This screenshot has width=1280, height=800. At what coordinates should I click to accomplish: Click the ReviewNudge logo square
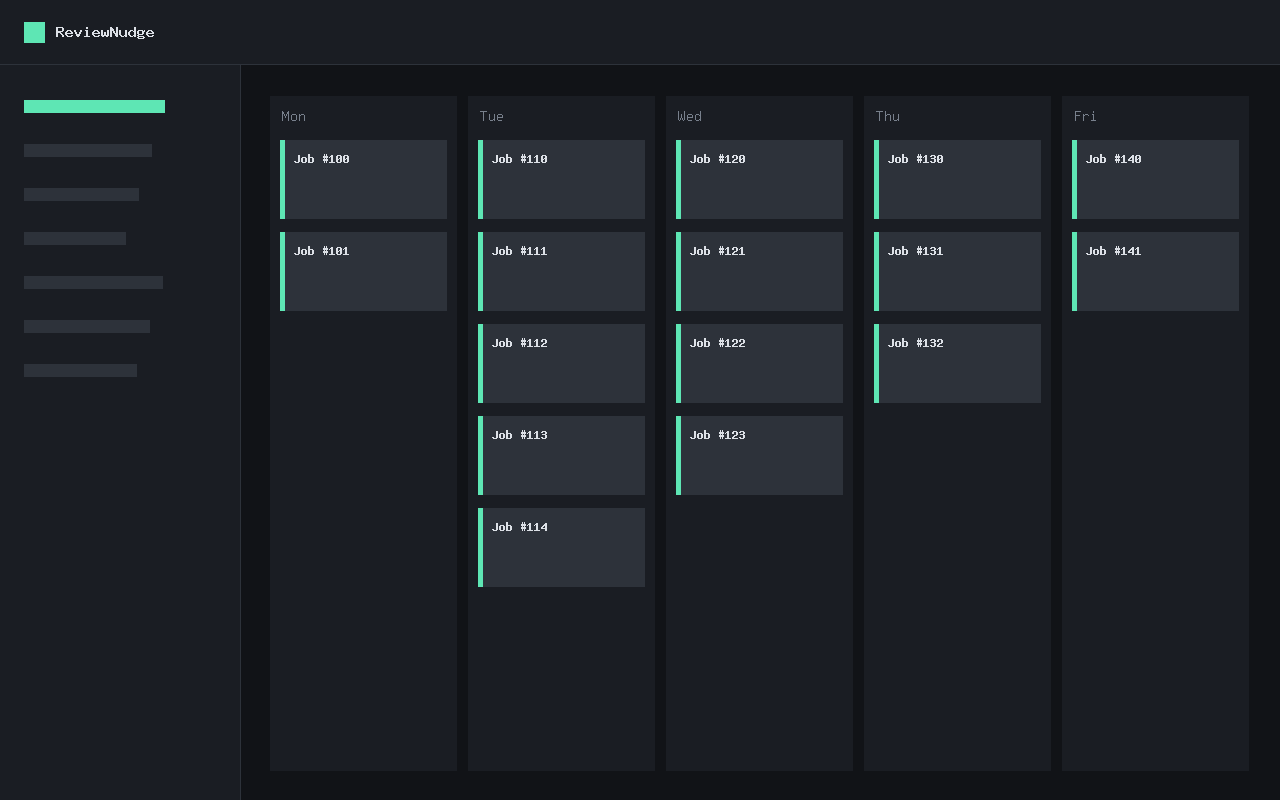tap(34, 32)
